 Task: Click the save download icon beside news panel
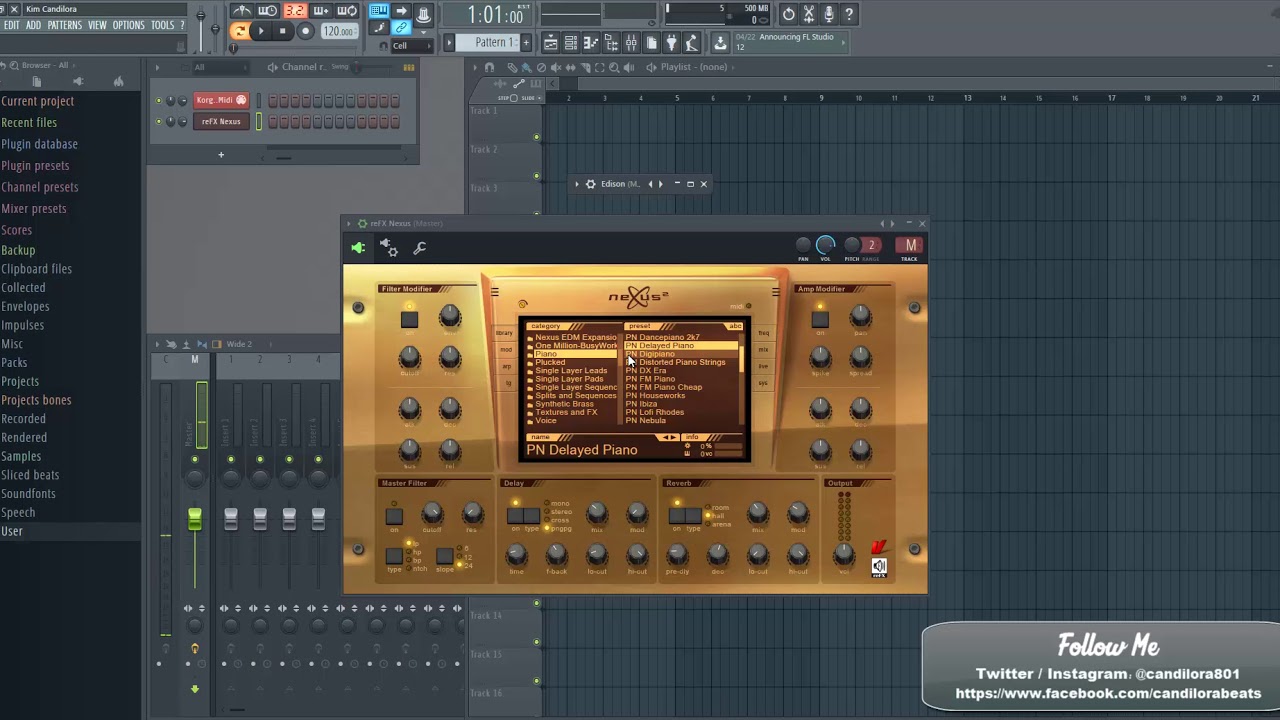(720, 42)
